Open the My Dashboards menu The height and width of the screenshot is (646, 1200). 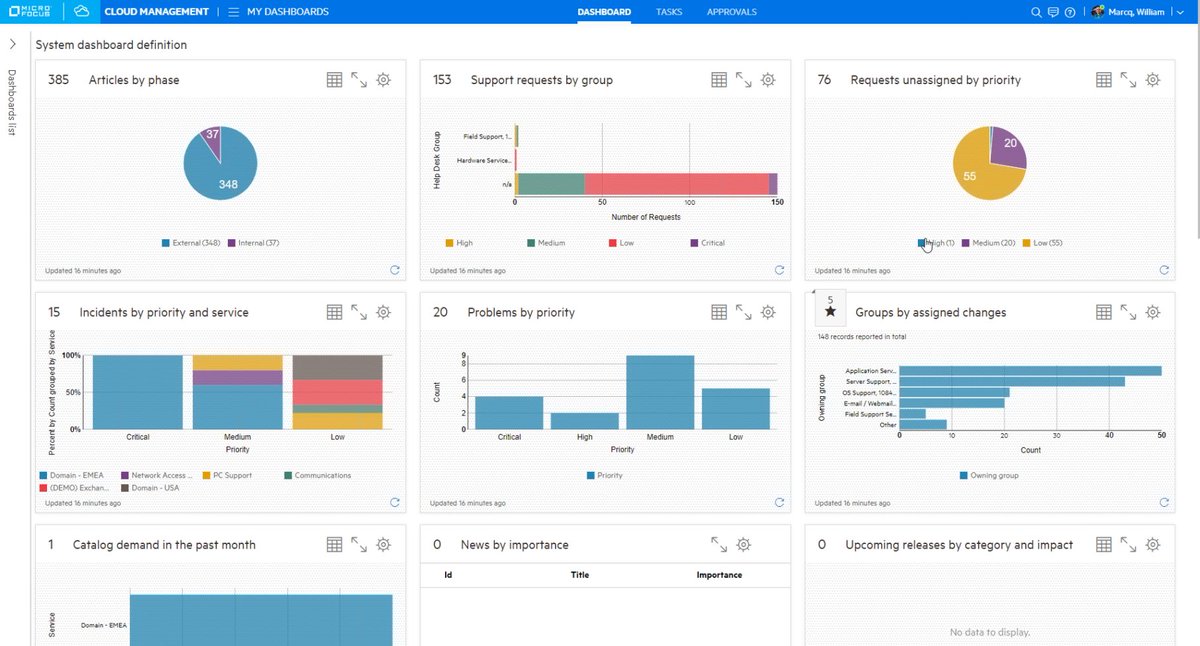(x=288, y=12)
